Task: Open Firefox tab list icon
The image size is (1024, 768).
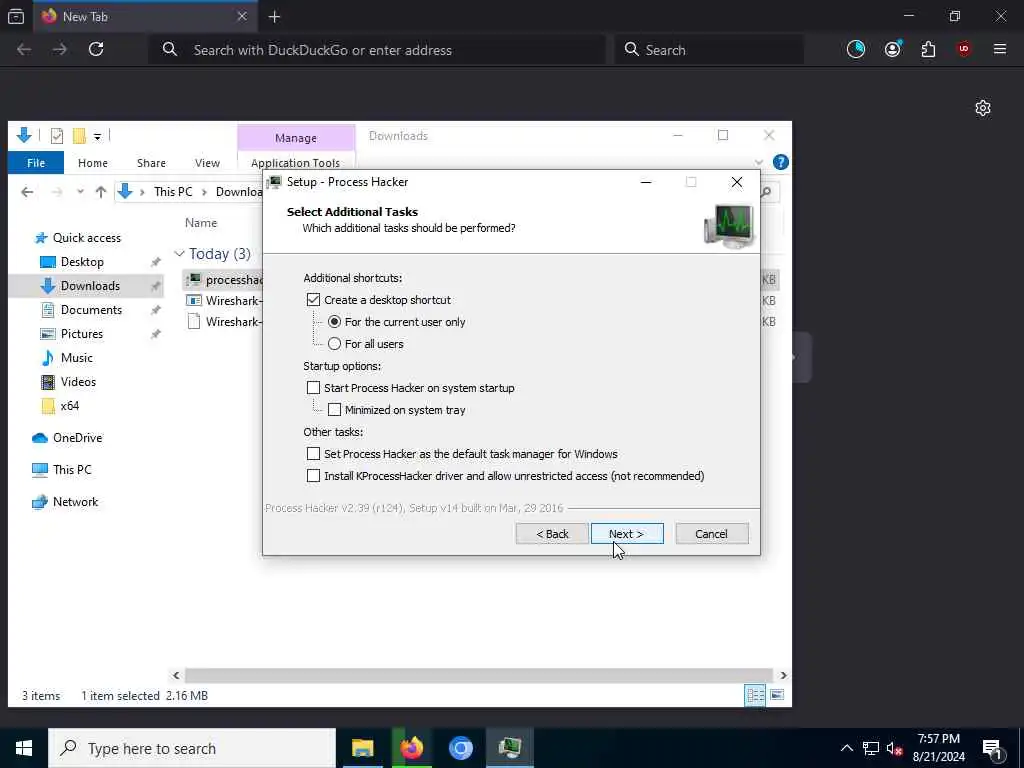Action: coord(16,16)
